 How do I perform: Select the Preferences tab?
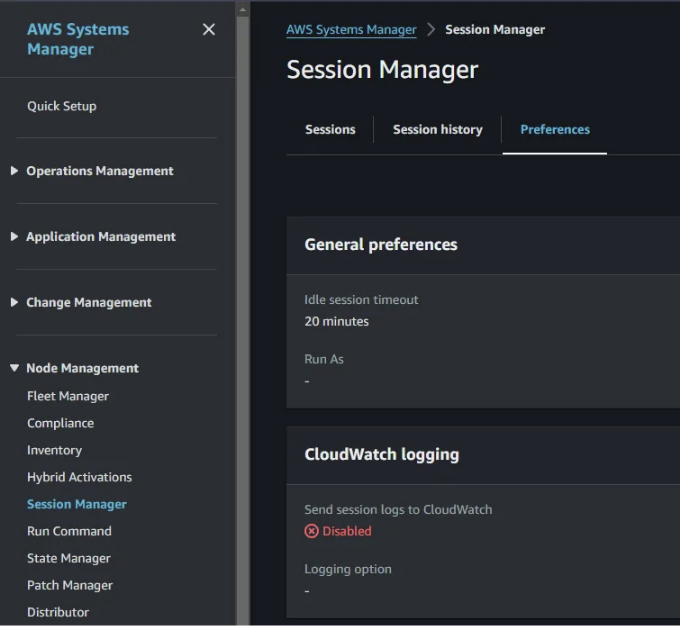[555, 129]
